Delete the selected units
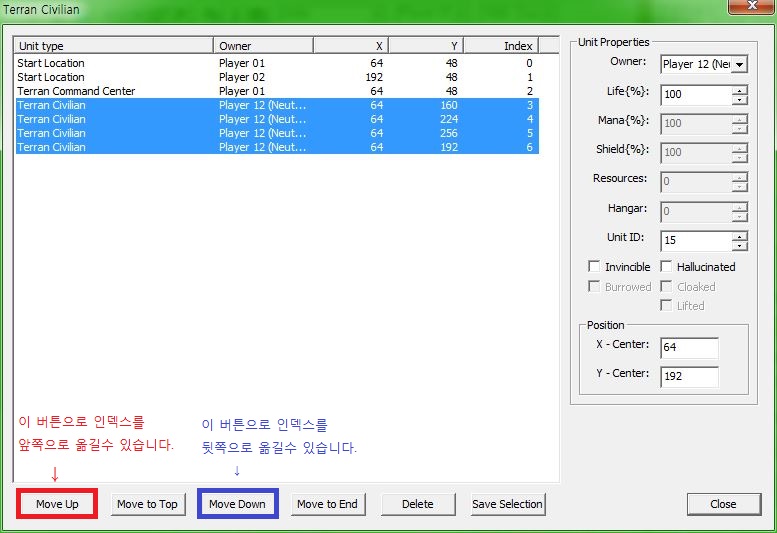 [418, 504]
